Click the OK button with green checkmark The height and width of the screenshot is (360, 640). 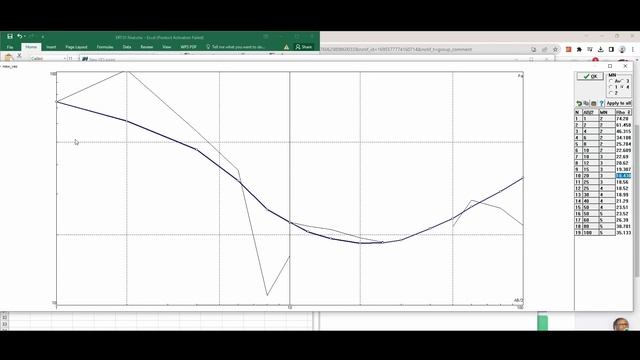click(590, 76)
